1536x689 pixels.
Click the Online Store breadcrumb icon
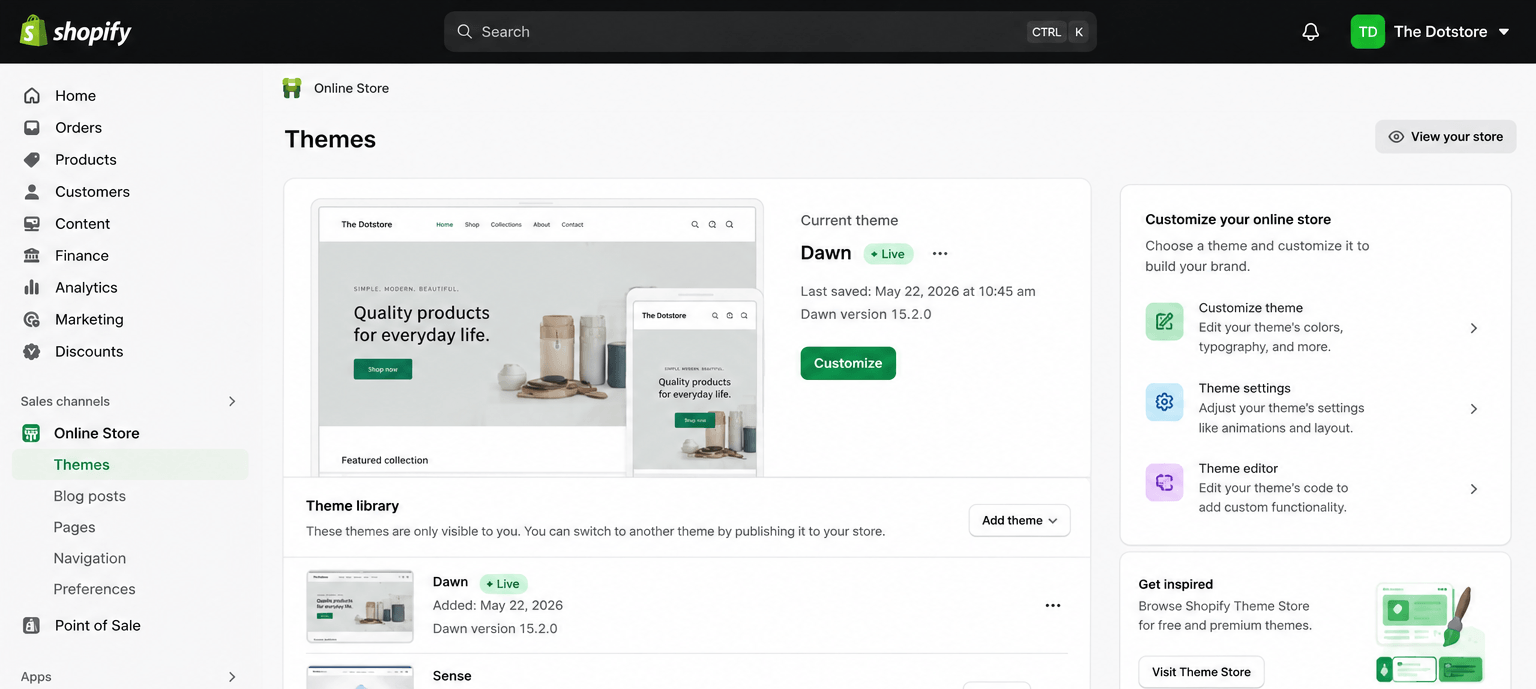pos(292,88)
